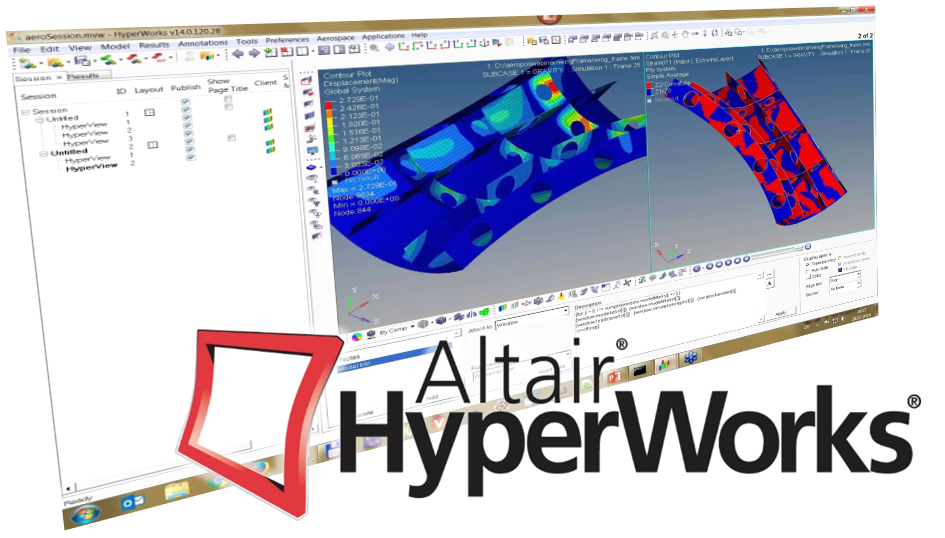Viewport: 945px width, 538px height.
Task: Open the File menu
Action: tap(21, 50)
